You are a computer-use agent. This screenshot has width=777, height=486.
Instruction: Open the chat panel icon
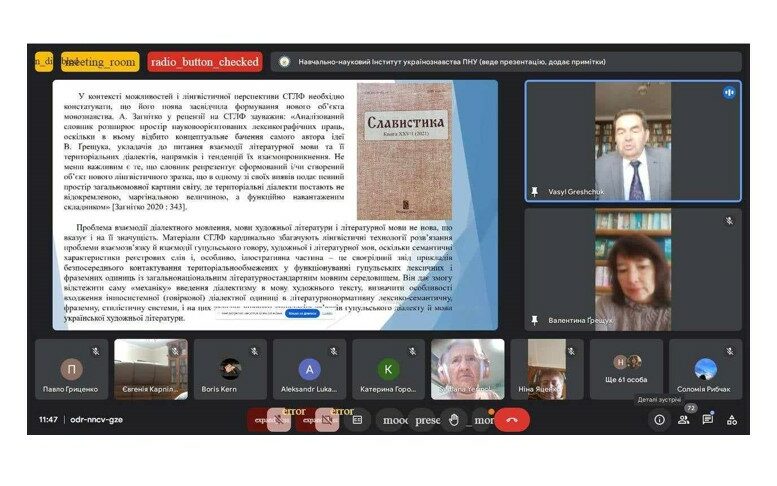tap(708, 420)
